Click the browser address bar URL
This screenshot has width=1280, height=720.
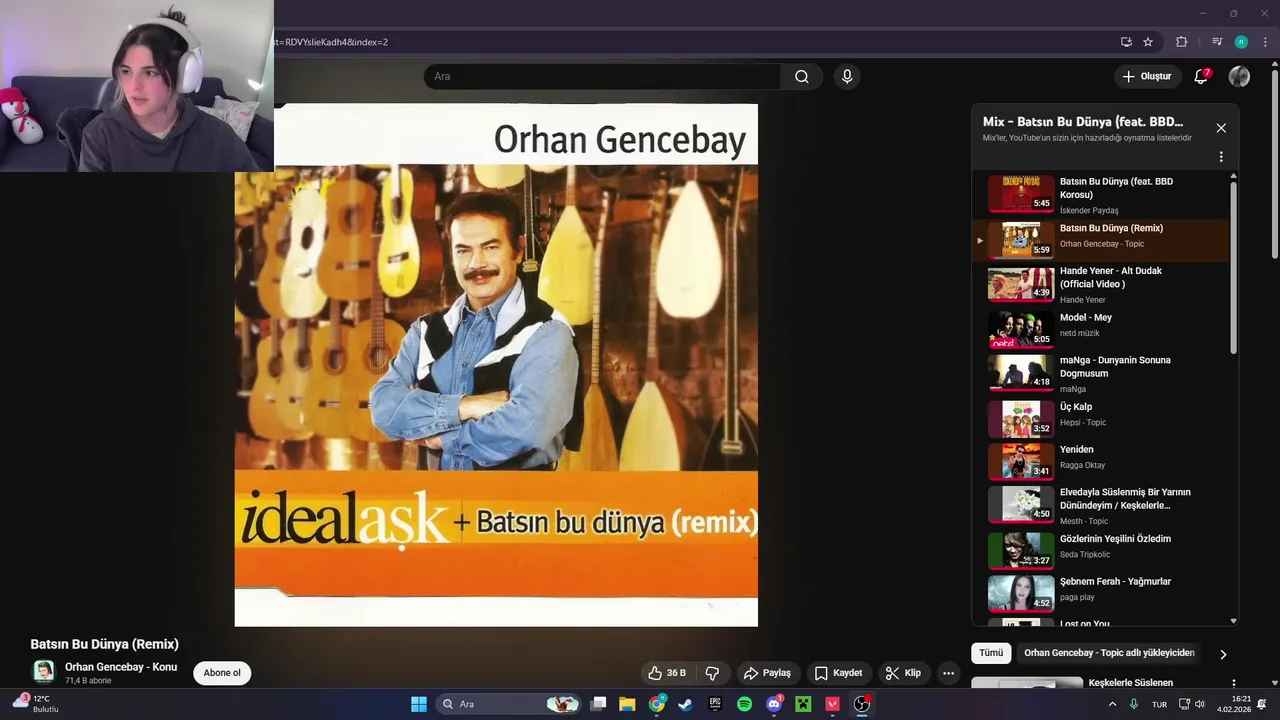pyautogui.click(x=330, y=42)
